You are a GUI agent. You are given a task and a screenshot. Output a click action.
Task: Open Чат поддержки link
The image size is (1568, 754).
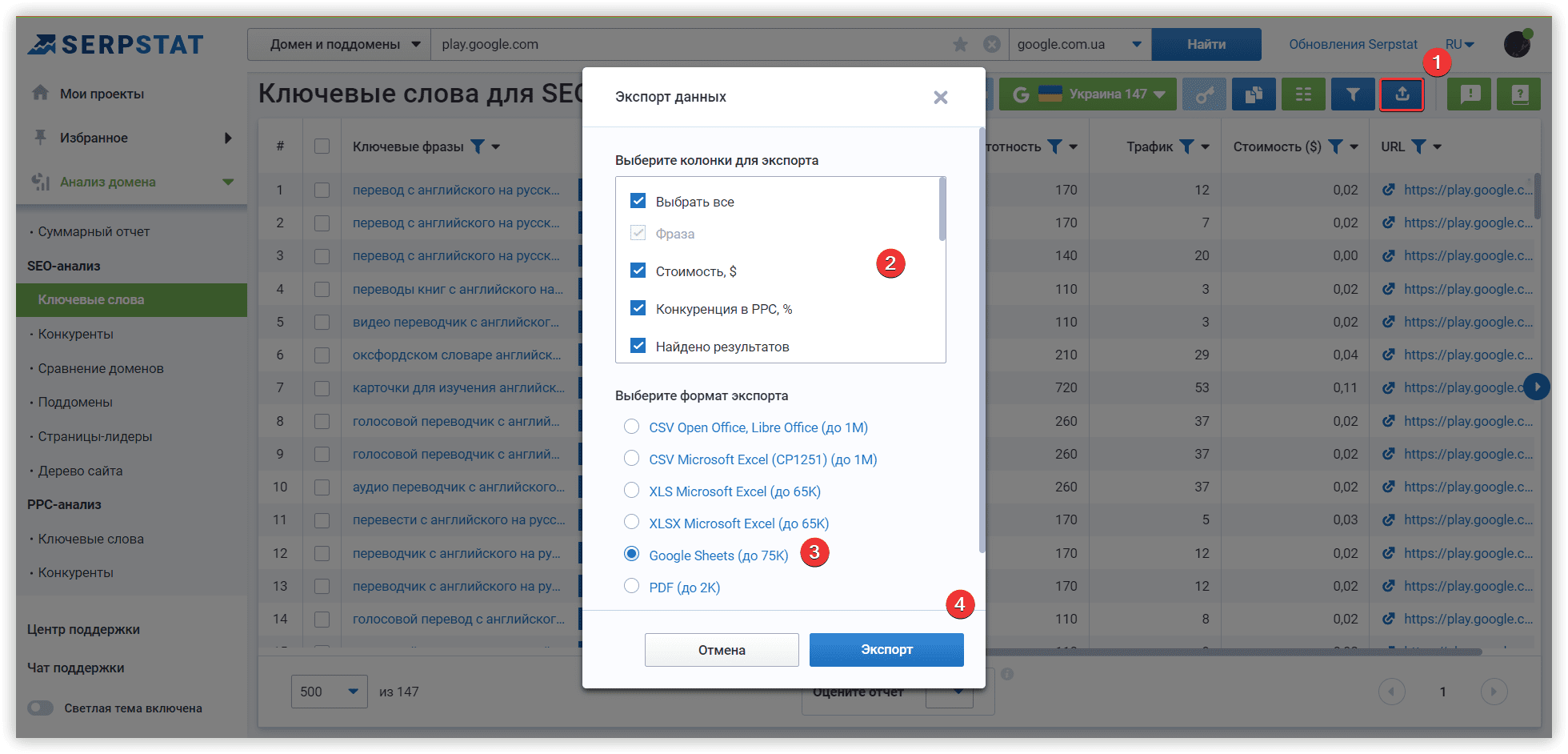(x=75, y=668)
